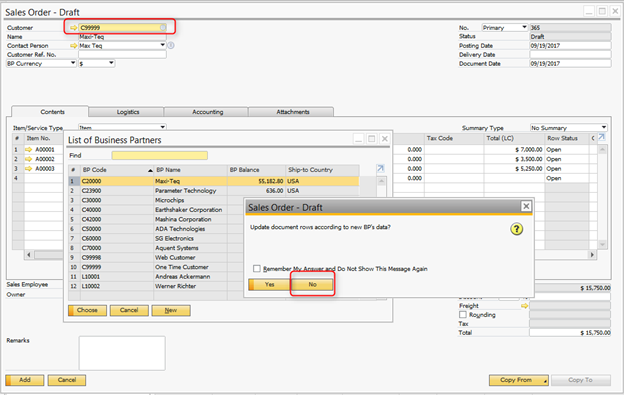Open the Contact Person dropdown
The image size is (624, 395).
(x=162, y=45)
